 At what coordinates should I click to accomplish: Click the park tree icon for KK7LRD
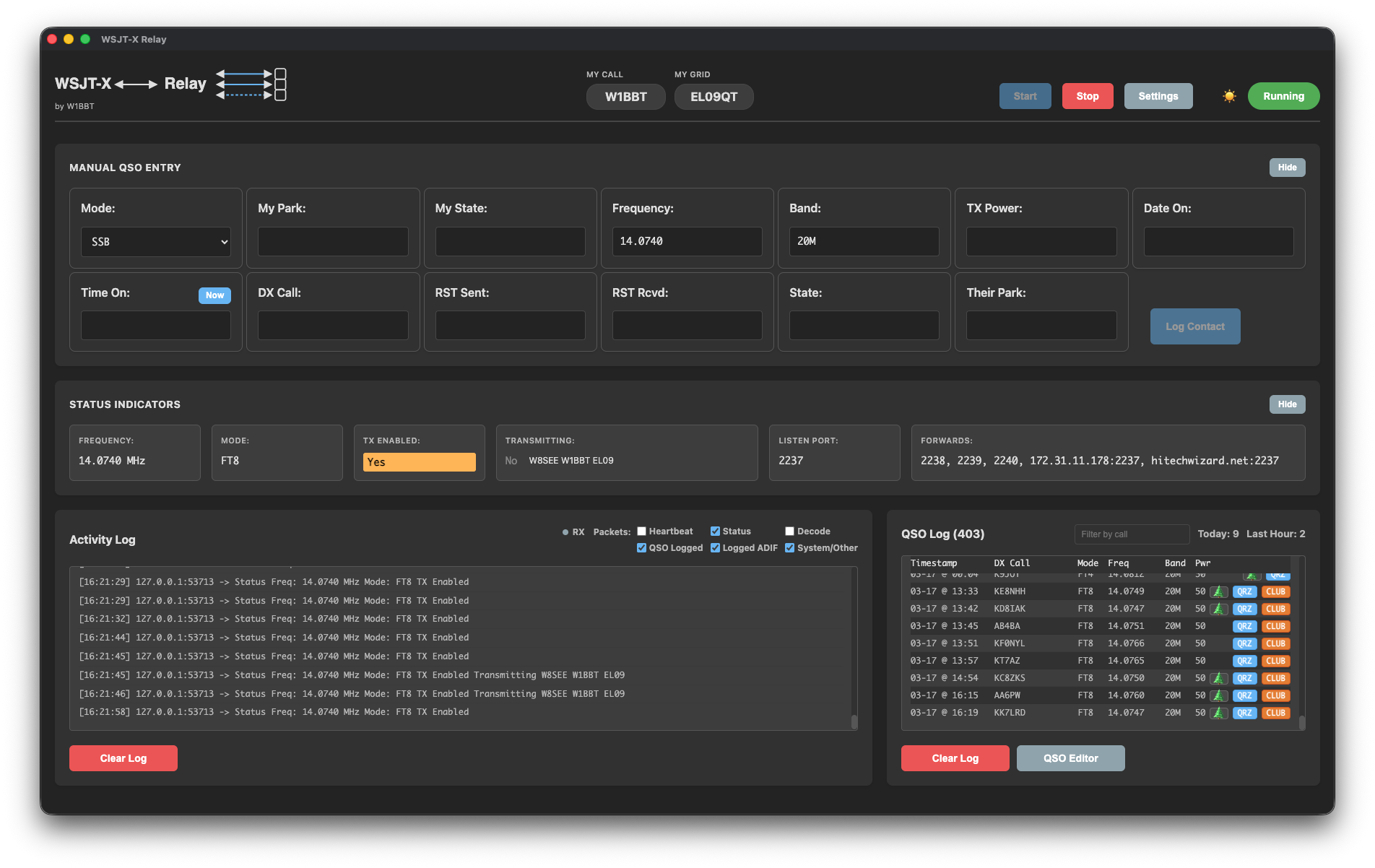[x=1219, y=713]
